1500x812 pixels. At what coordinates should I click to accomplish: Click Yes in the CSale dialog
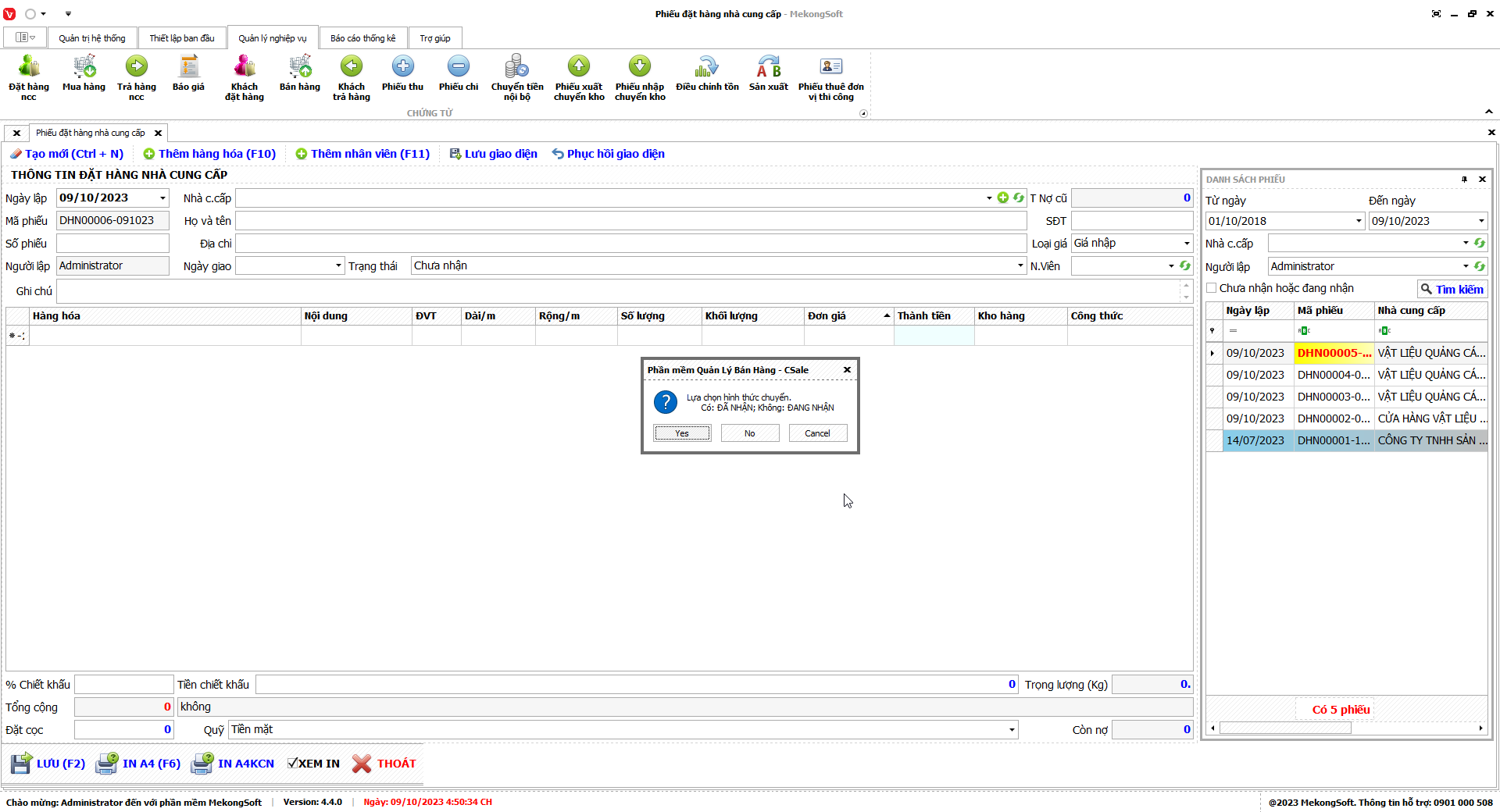[682, 433]
